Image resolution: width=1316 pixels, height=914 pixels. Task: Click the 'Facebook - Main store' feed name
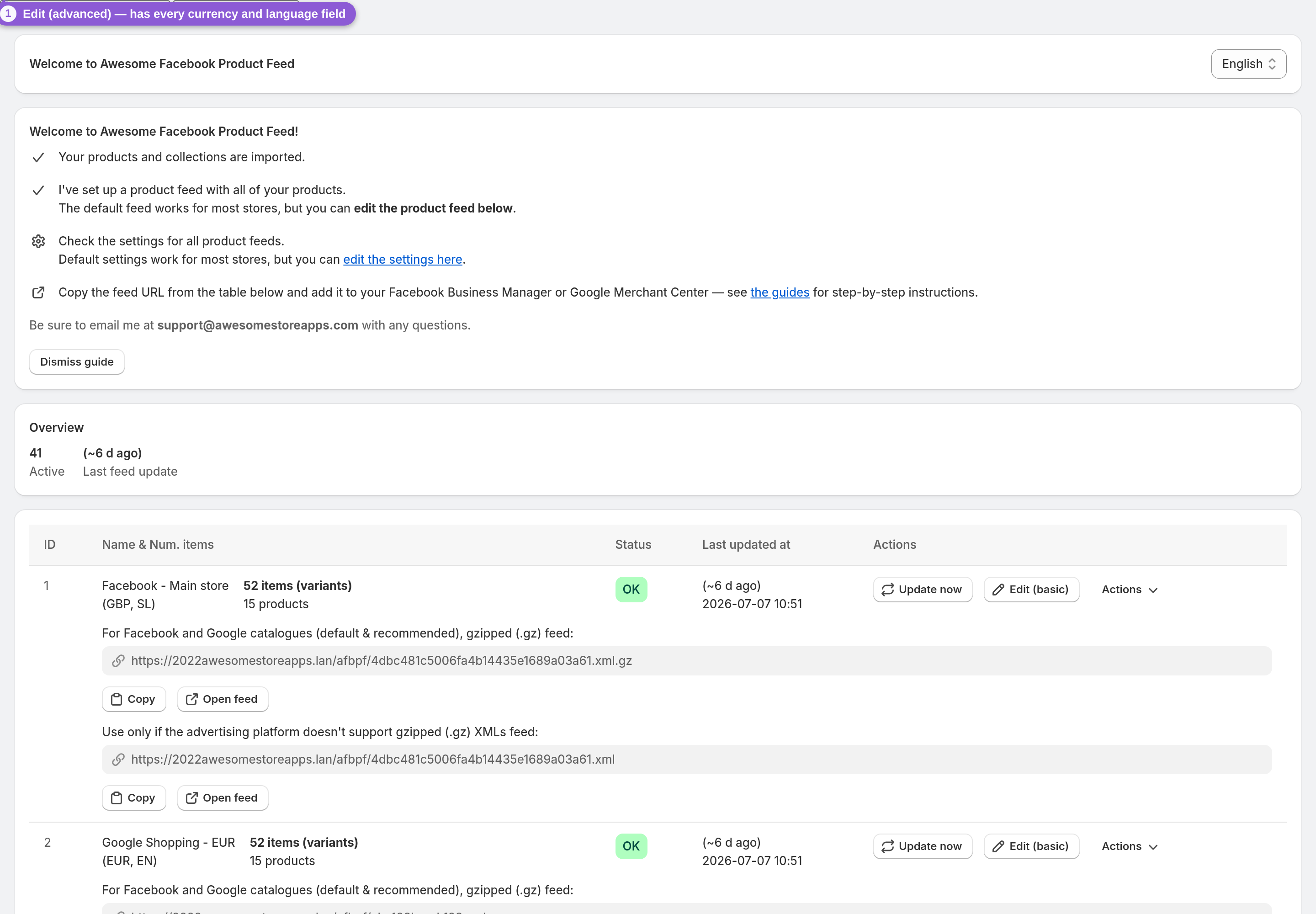(x=165, y=585)
